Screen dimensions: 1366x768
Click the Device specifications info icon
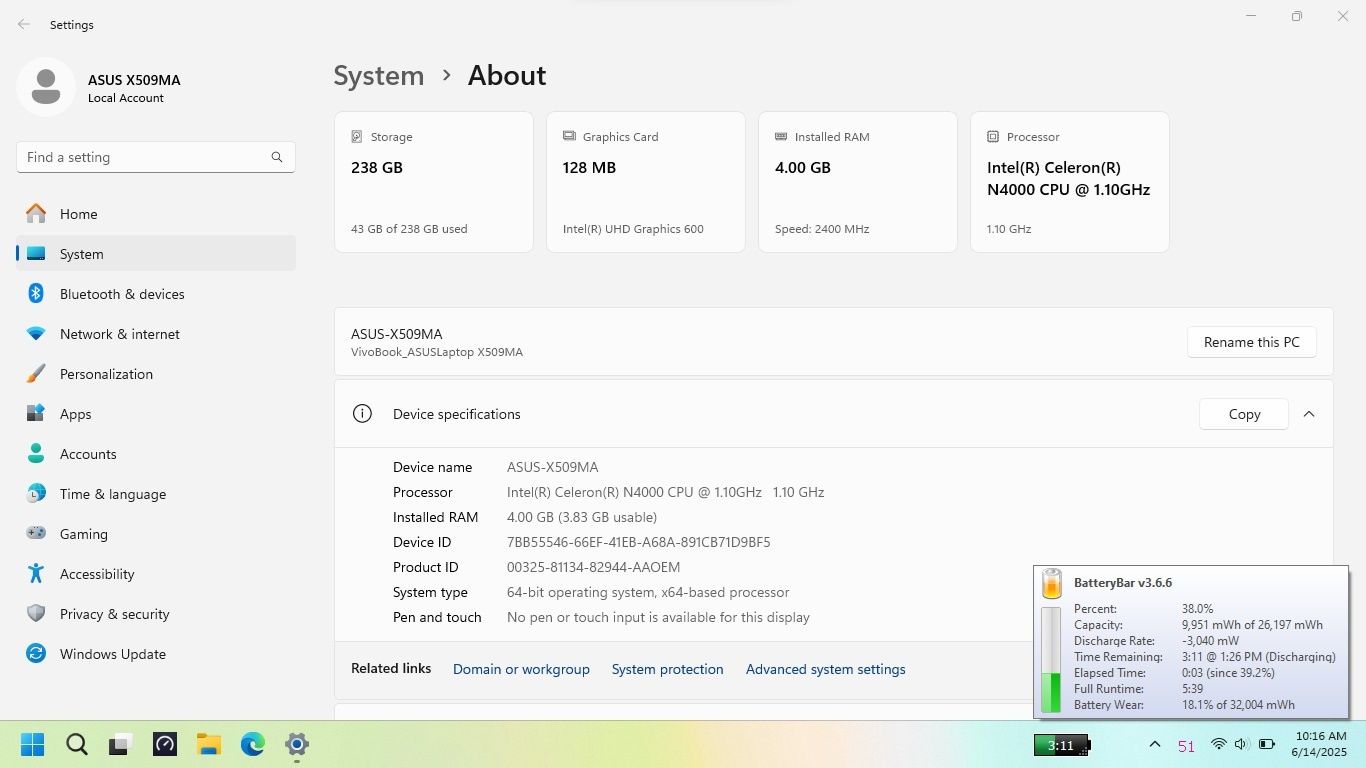362,414
